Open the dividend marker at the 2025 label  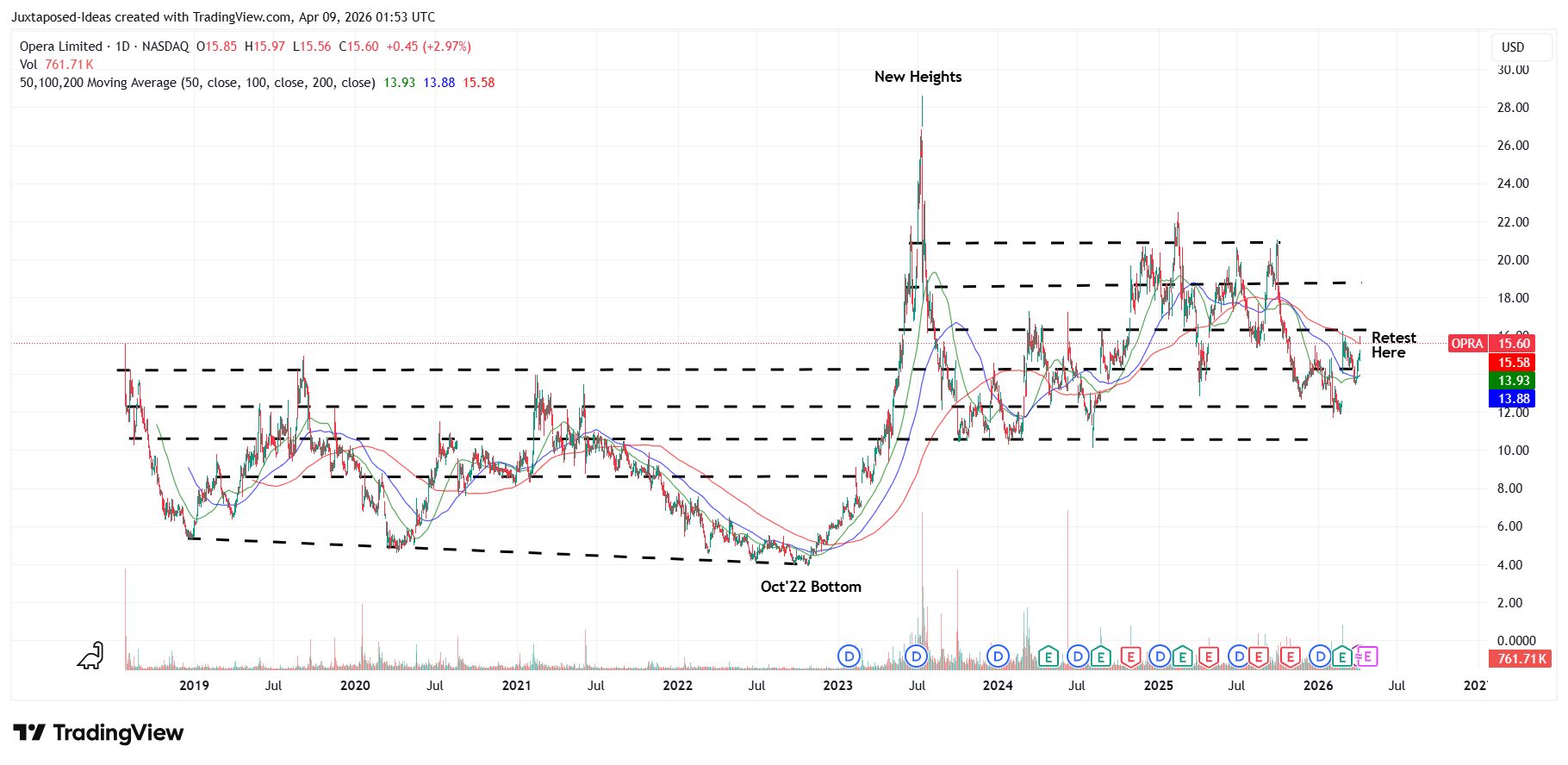1160,656
